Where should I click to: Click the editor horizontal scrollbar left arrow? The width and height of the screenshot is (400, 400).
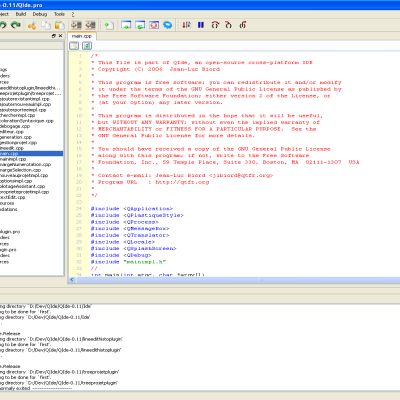pyautogui.click(x=72, y=280)
